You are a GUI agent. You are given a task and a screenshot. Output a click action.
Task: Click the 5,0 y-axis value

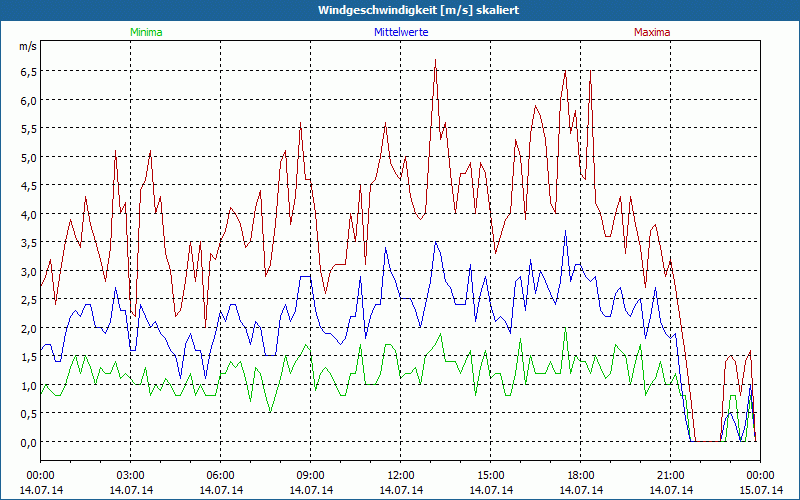click(x=29, y=158)
